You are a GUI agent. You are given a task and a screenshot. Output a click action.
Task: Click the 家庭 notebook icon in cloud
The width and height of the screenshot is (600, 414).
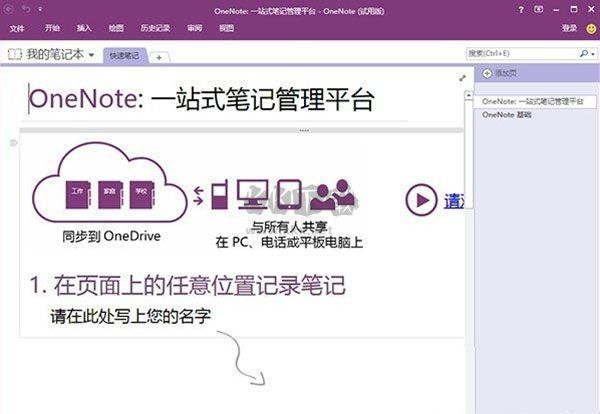point(111,195)
